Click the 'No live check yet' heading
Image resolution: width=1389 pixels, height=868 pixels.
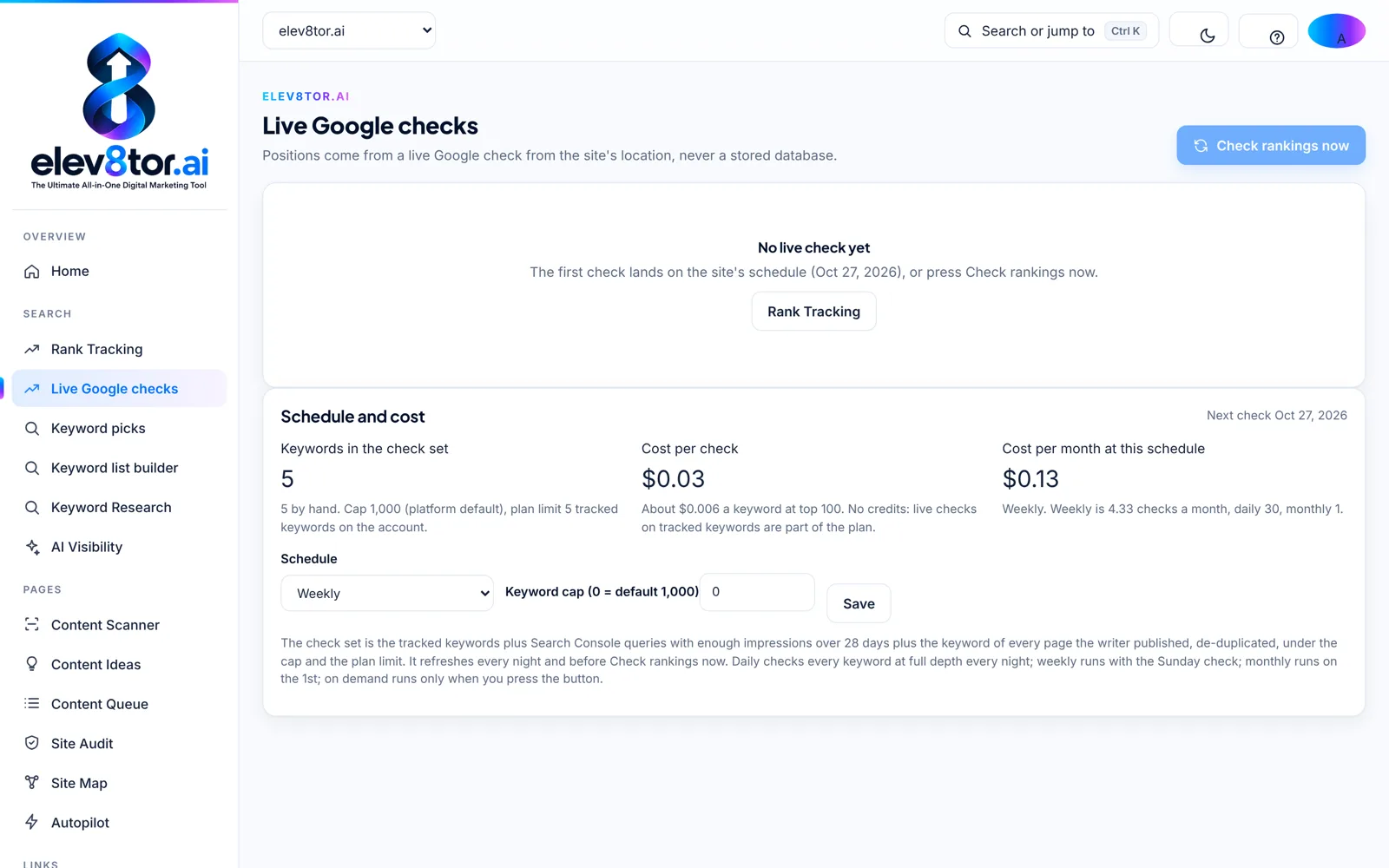pos(813,248)
